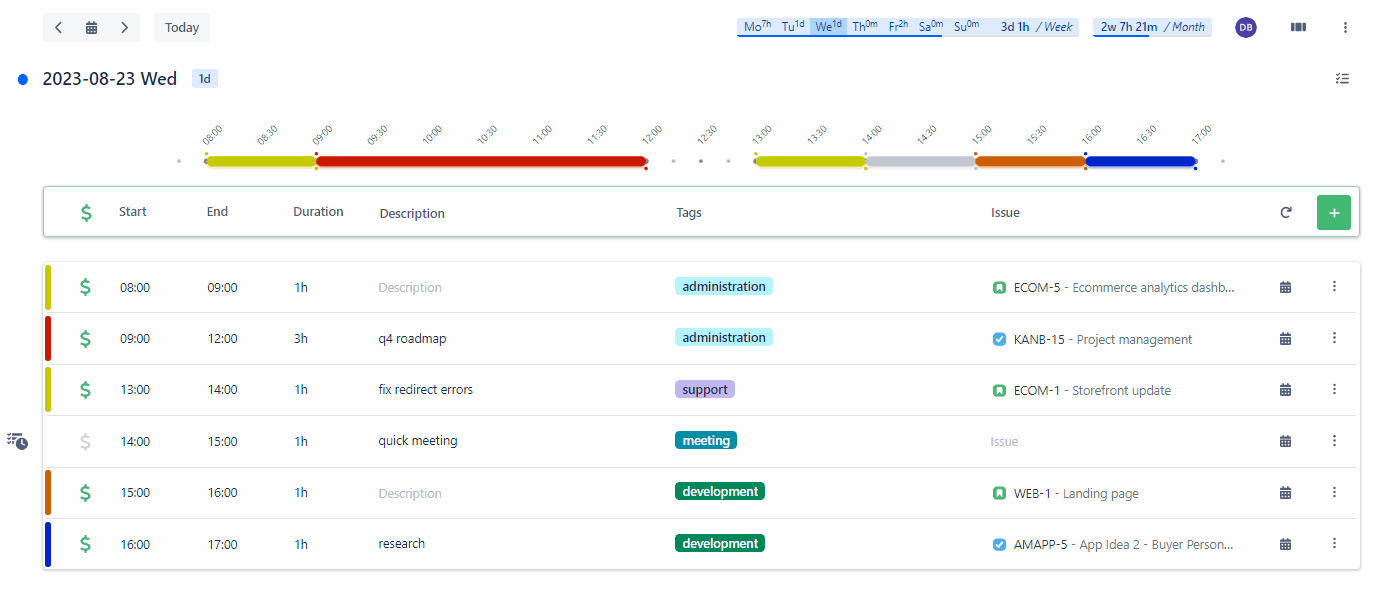The width and height of the screenshot is (1397, 598).
Task: Click the timesheet clock icon at left edge
Action: tap(17, 441)
